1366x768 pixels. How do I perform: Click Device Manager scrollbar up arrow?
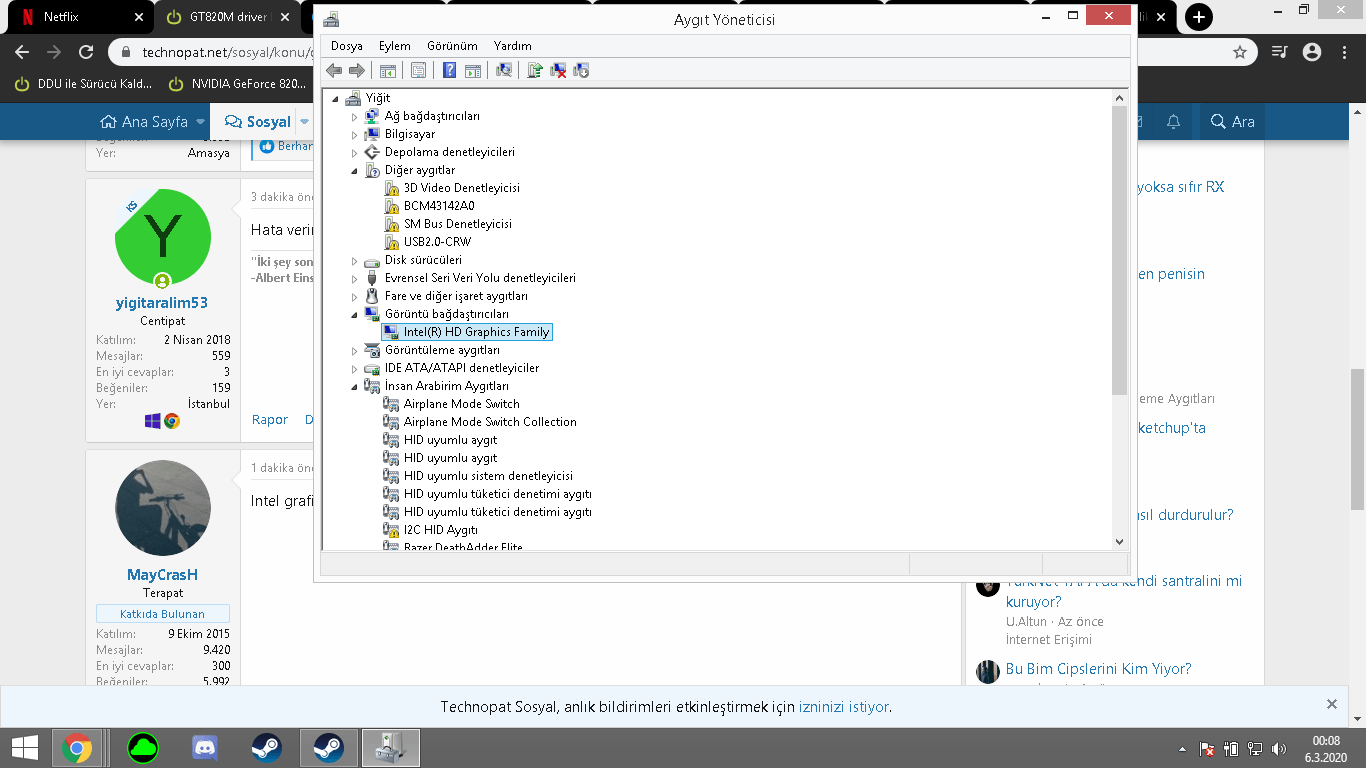tap(1120, 97)
